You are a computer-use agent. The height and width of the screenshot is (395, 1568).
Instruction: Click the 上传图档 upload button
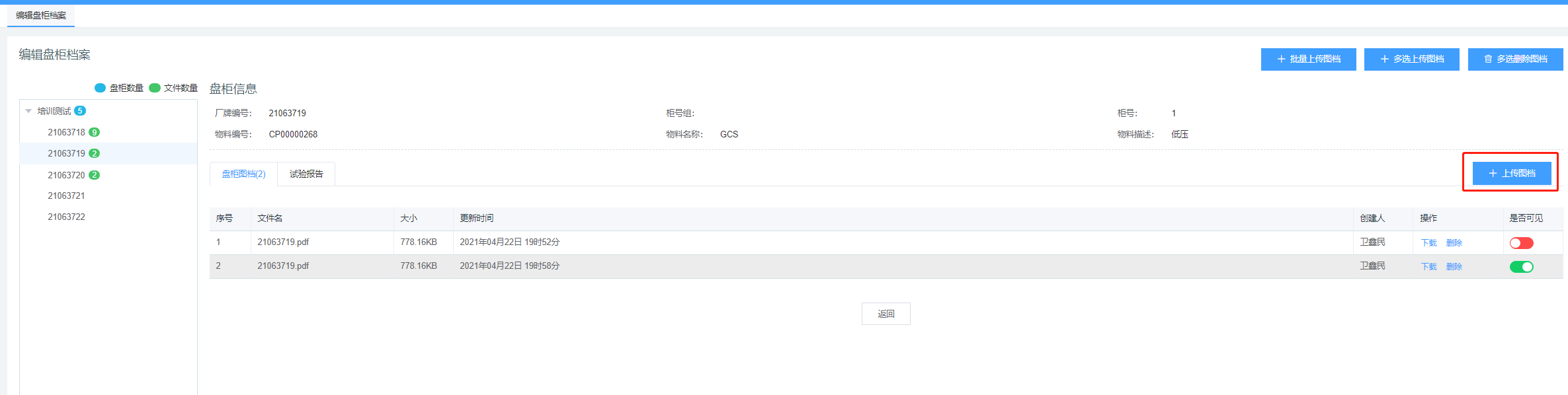tap(1512, 173)
